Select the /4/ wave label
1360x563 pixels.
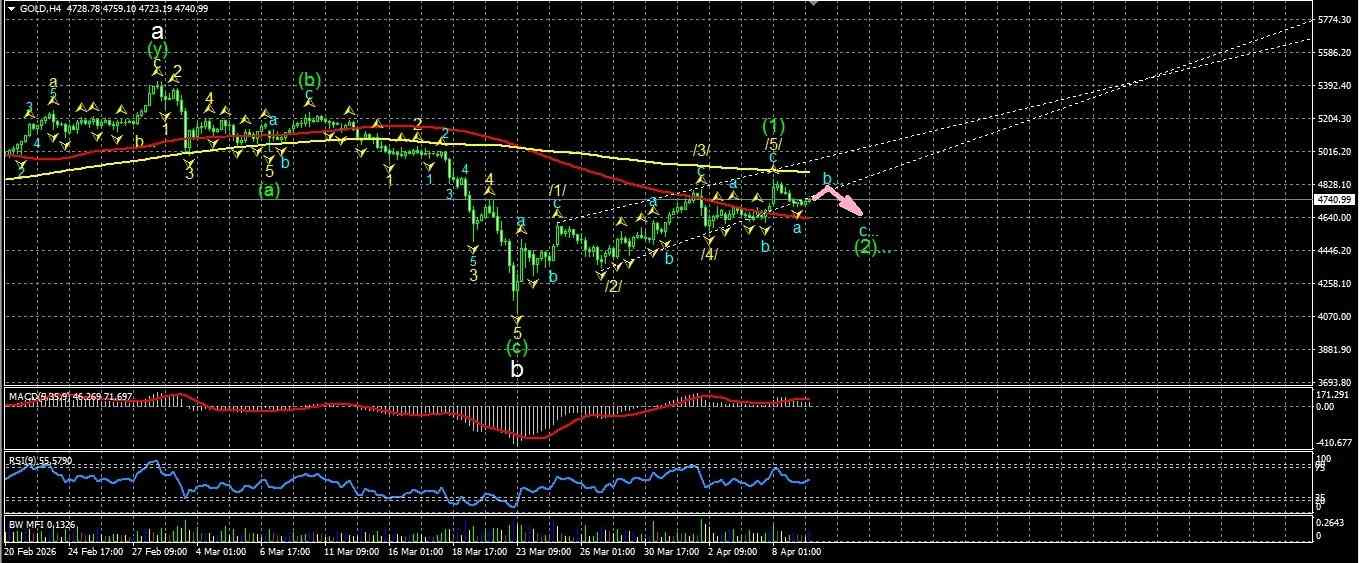[708, 254]
